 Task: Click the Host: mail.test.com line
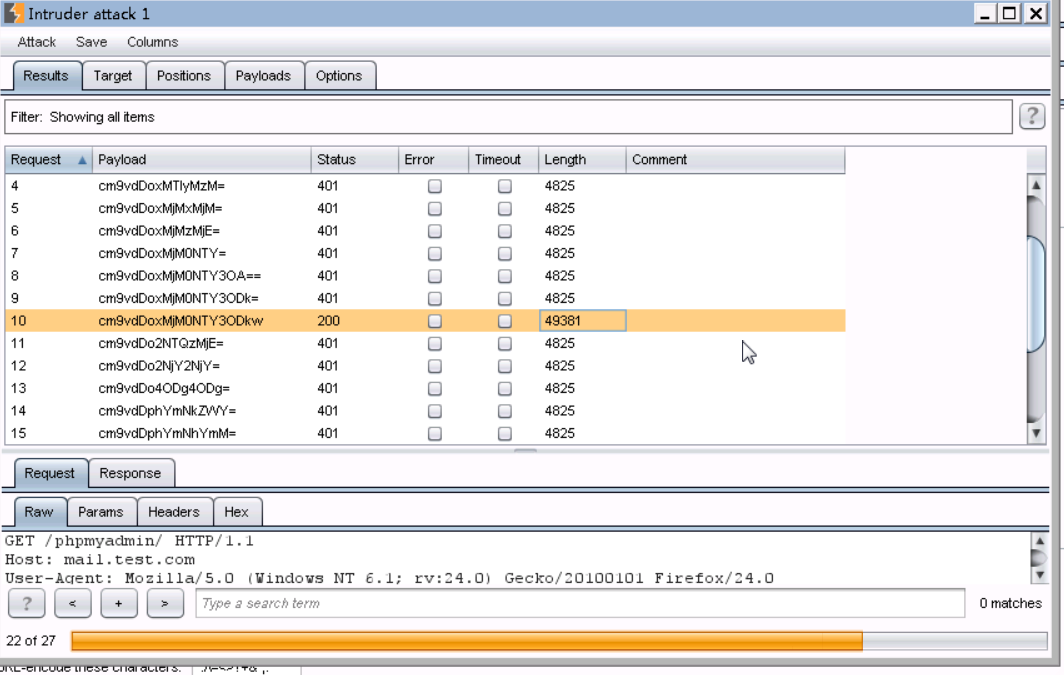[100, 560]
